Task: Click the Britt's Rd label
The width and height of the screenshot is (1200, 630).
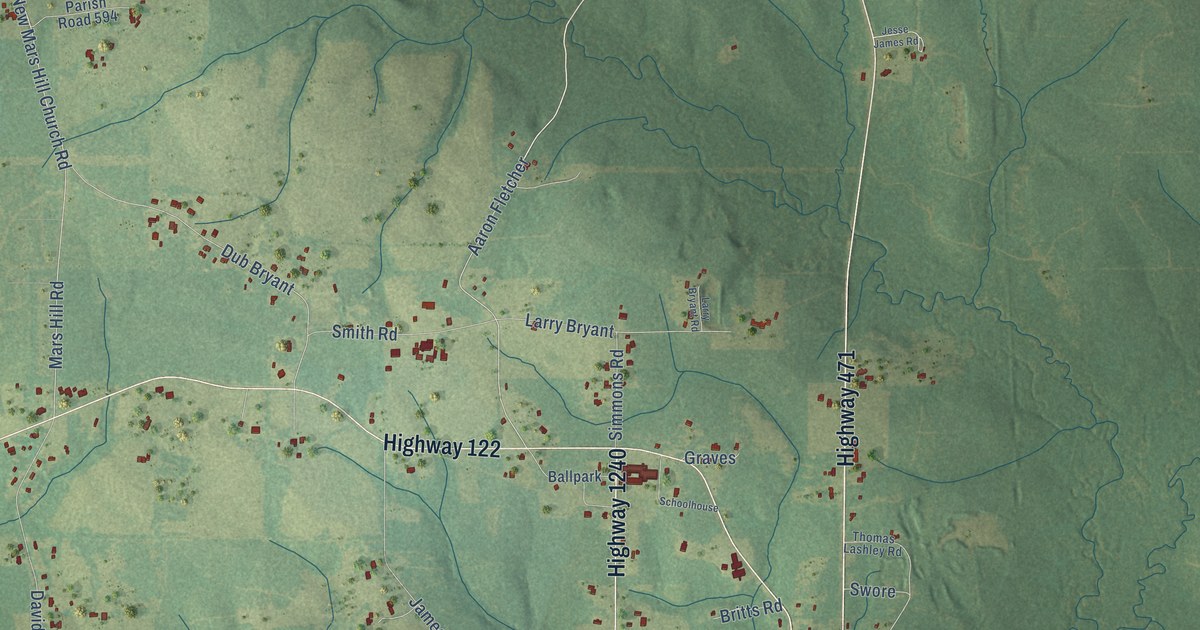Action: [751, 610]
